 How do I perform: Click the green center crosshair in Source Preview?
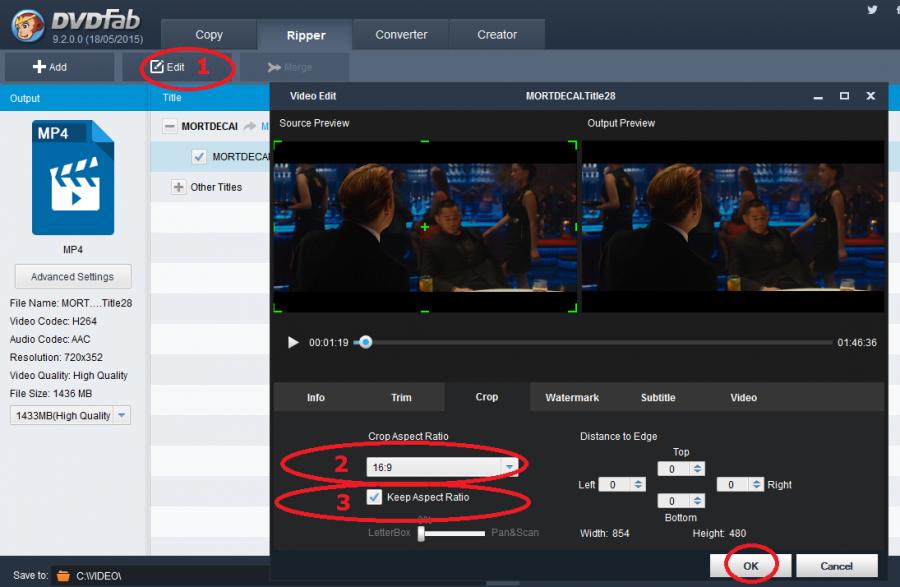pos(425,227)
